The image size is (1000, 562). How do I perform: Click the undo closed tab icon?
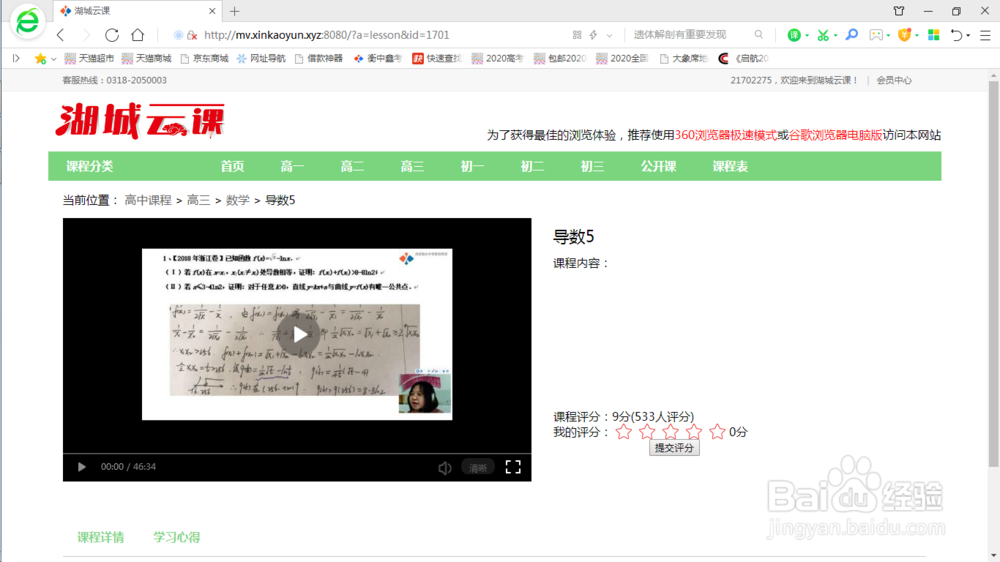[x=956, y=35]
